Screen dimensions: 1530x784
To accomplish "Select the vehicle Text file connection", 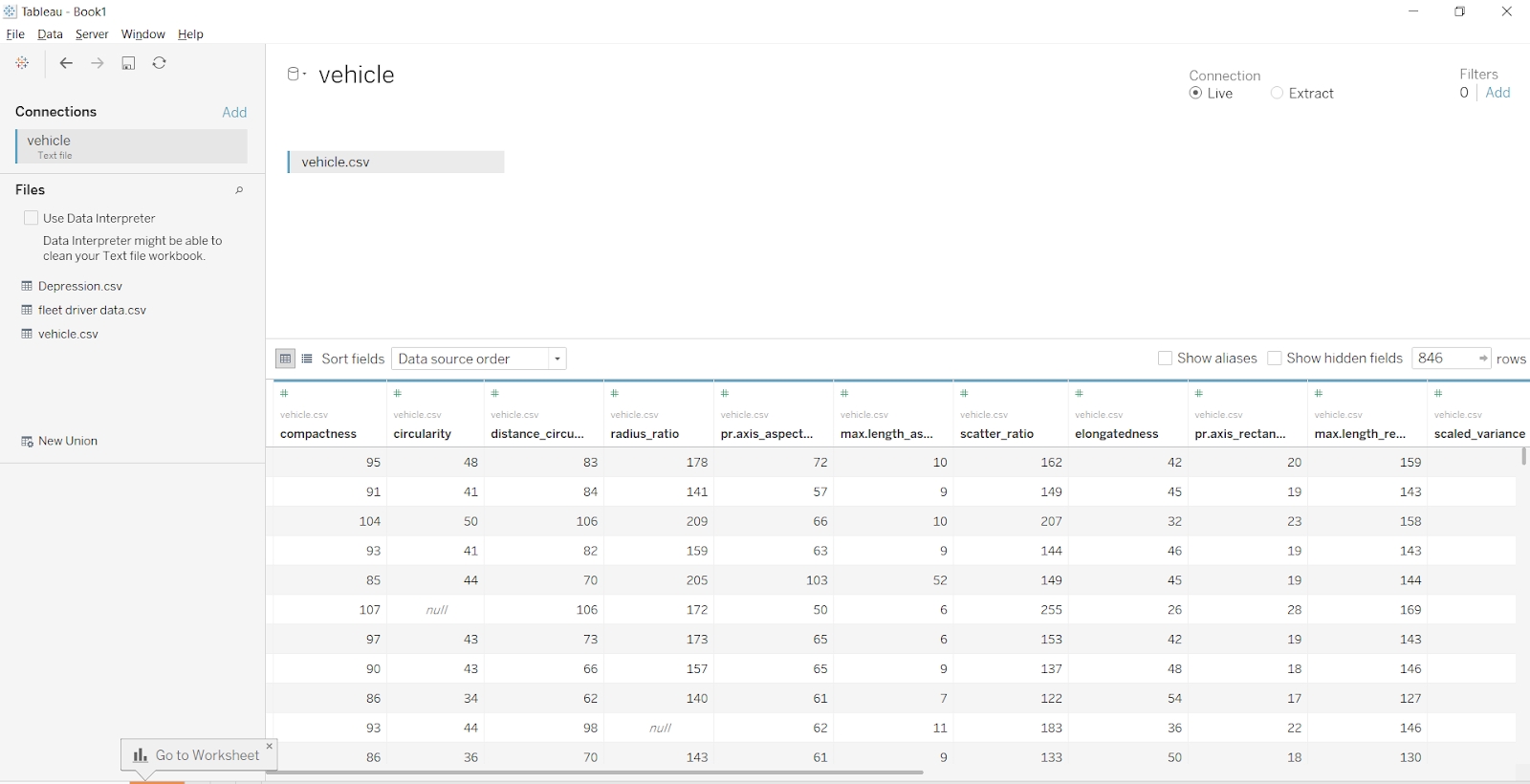I will click(x=132, y=146).
